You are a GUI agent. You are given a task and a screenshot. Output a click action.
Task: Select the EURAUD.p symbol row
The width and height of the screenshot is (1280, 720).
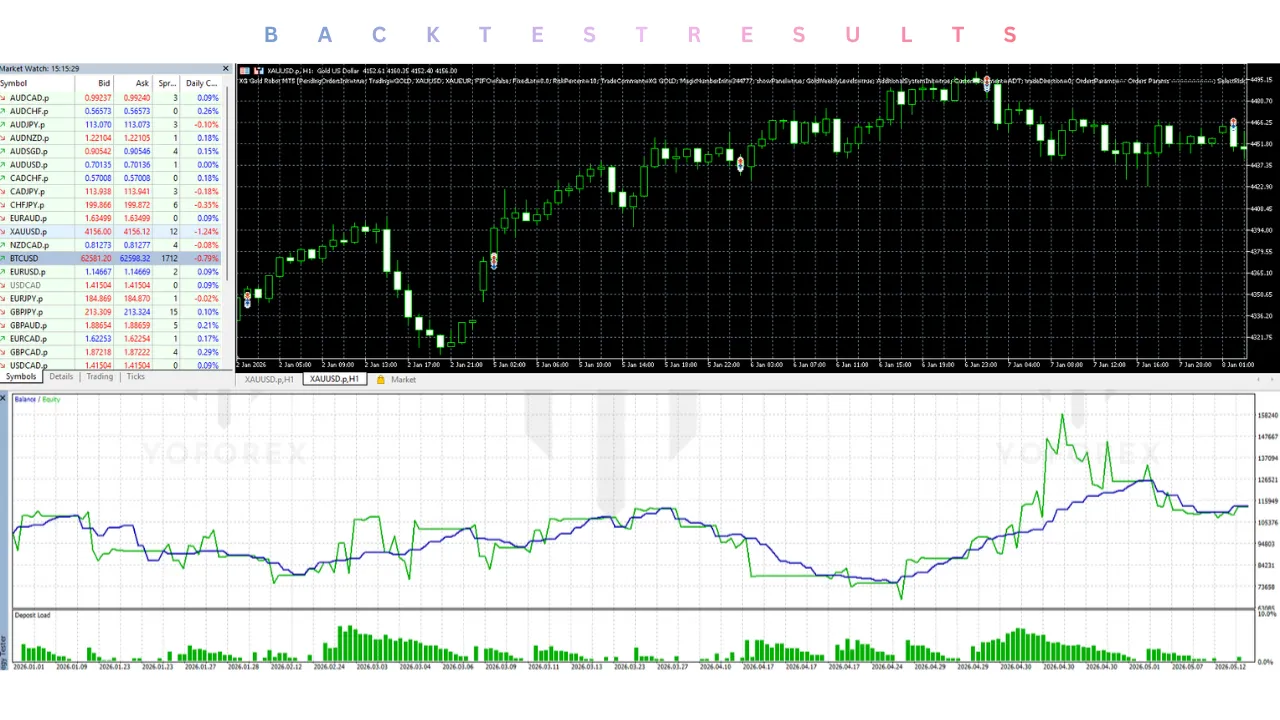[111, 218]
